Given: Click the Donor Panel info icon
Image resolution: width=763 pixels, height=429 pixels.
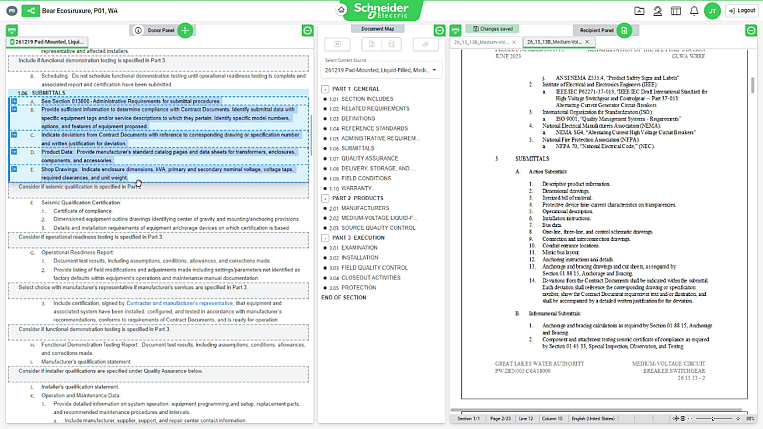Looking at the screenshot, I should click(138, 30).
